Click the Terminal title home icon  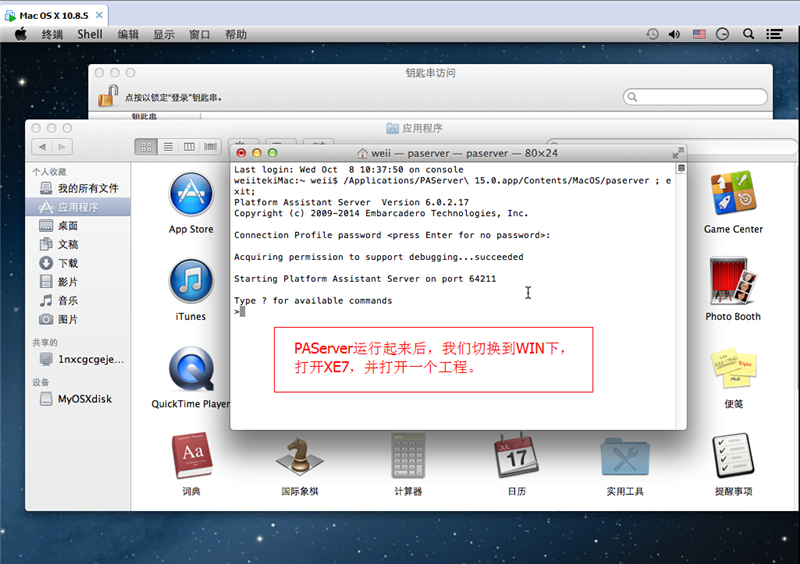coord(362,153)
